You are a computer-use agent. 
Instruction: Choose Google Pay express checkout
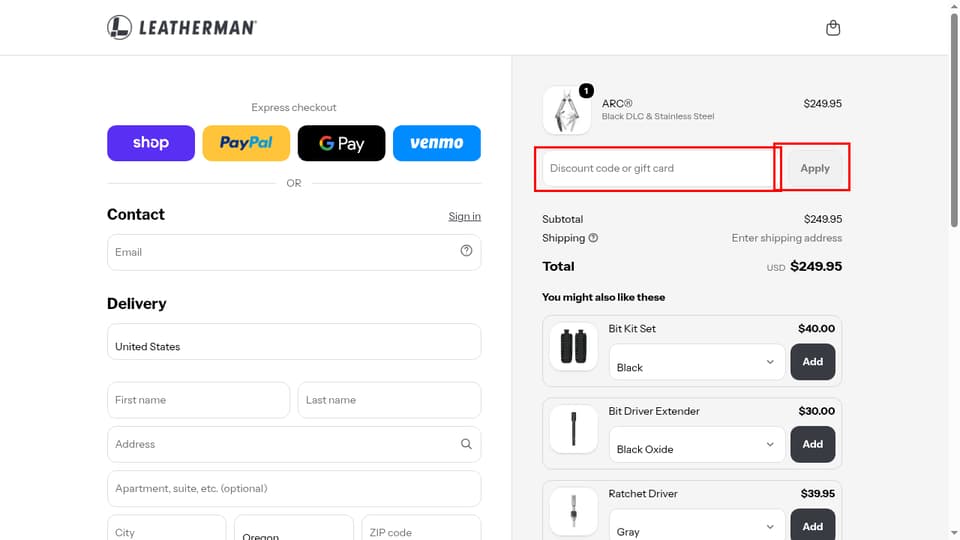pyautogui.click(x=342, y=143)
